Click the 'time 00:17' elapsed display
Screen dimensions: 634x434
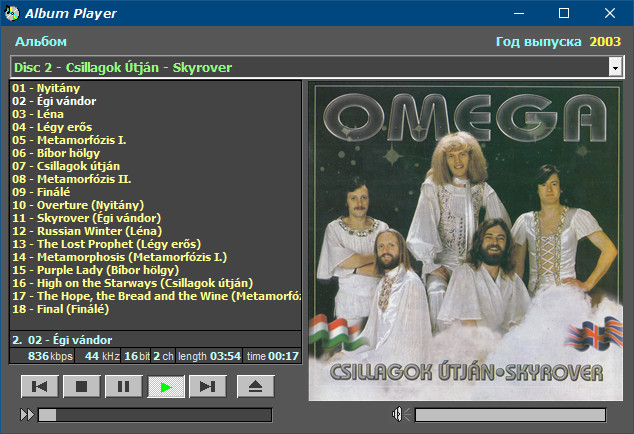(273, 356)
